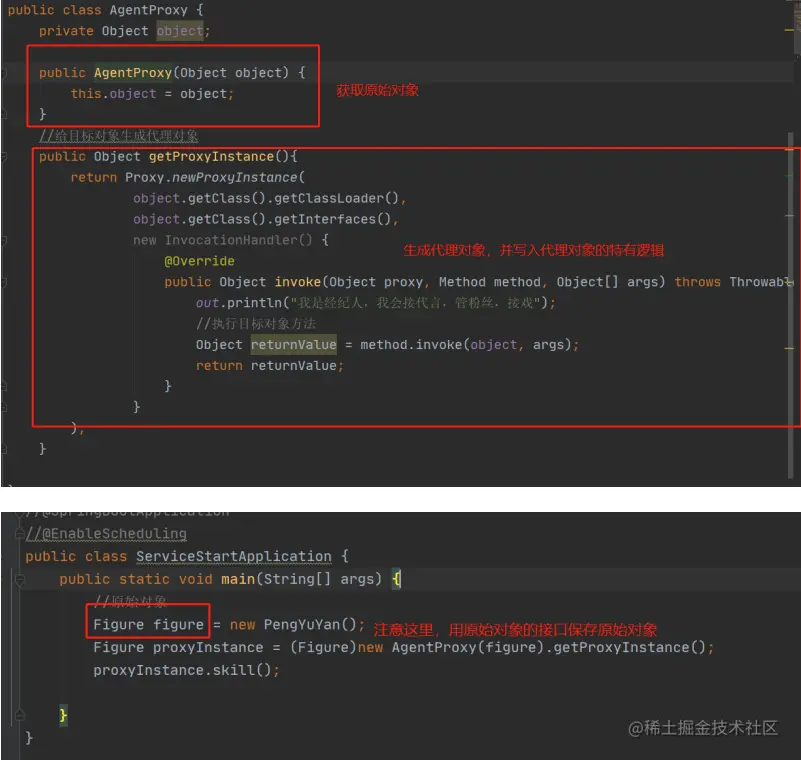Click the String[] args parameter

tap(319, 579)
